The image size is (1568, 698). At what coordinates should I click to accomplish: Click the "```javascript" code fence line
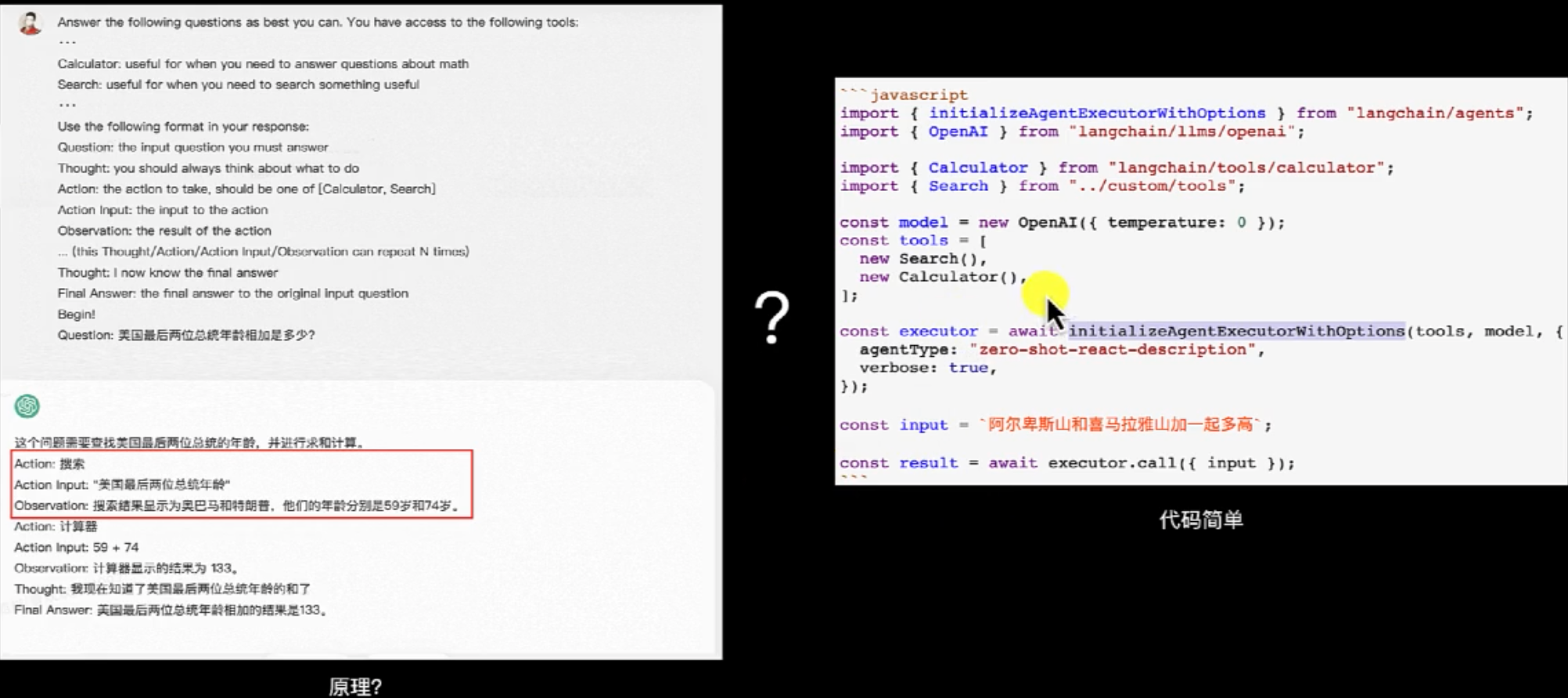coord(904,95)
